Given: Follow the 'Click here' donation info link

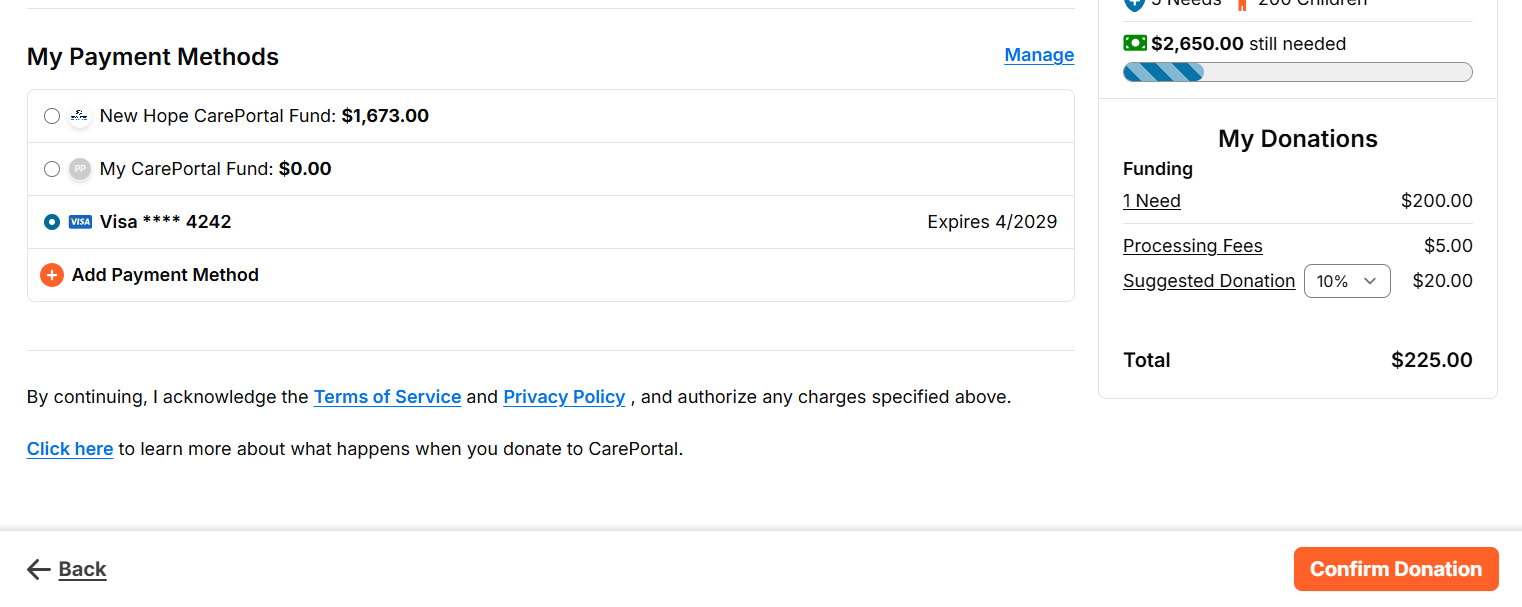Looking at the screenshot, I should (x=70, y=449).
